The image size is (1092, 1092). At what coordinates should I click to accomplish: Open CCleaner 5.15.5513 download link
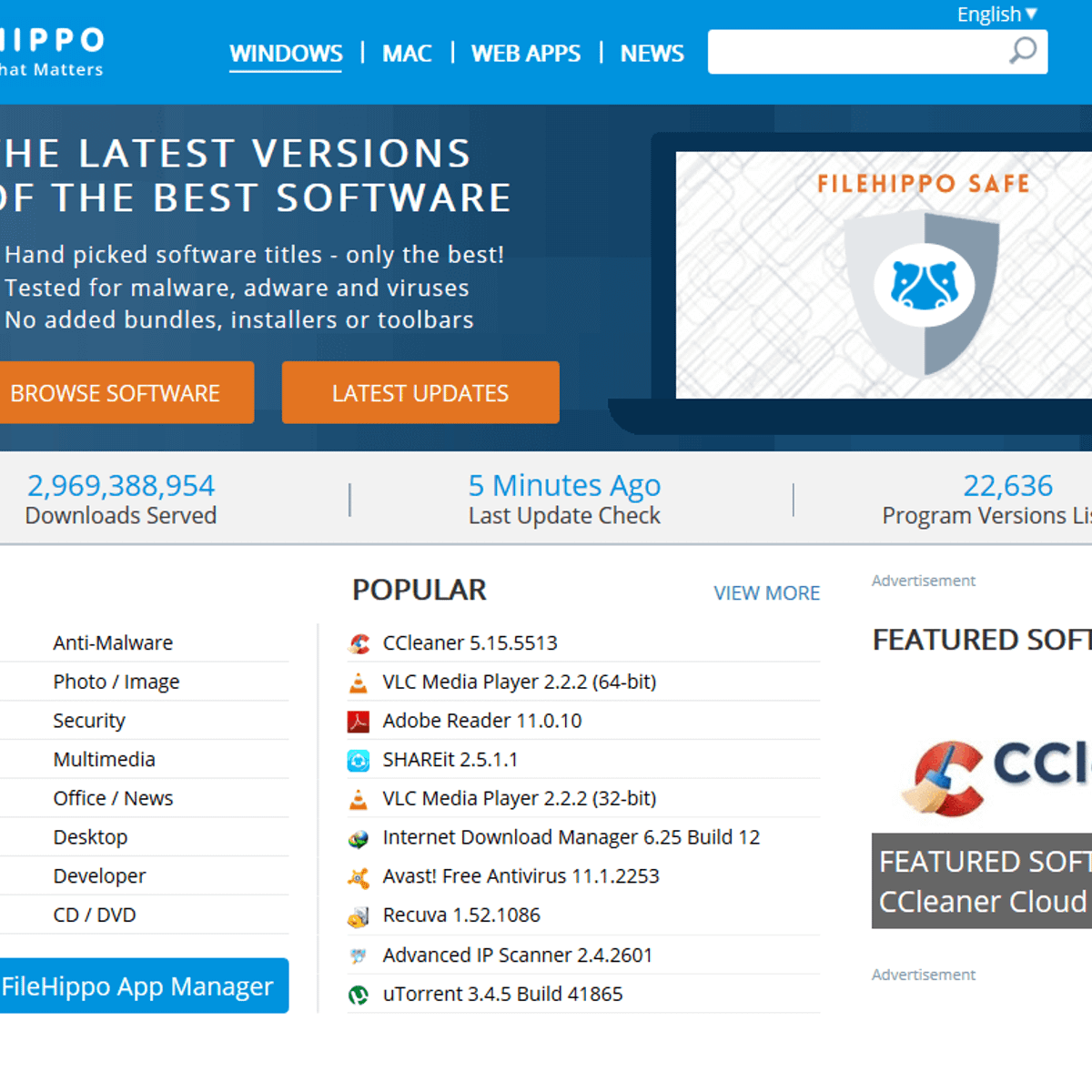pyautogui.click(x=470, y=642)
